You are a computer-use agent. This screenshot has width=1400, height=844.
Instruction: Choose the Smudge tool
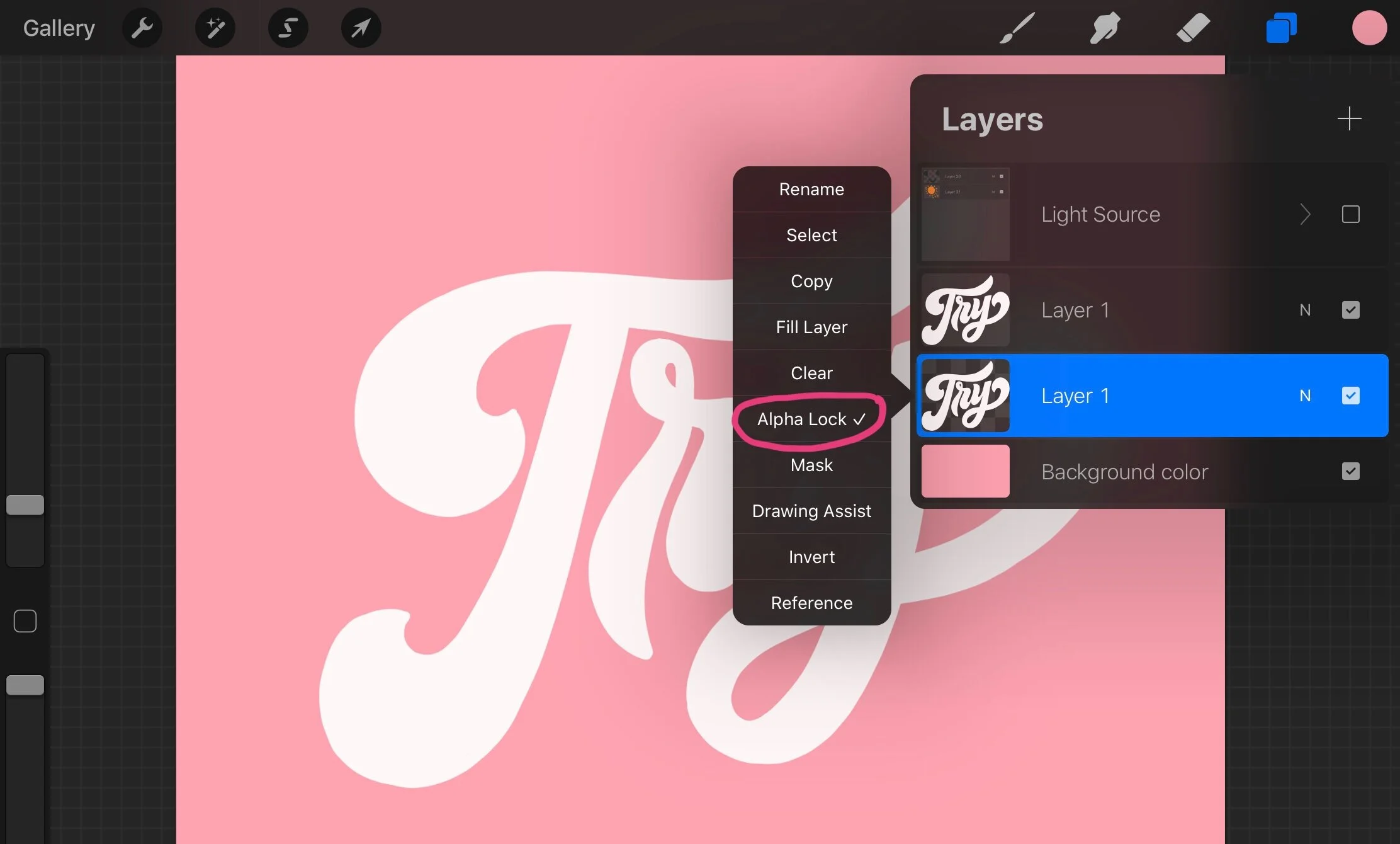[x=1105, y=27]
